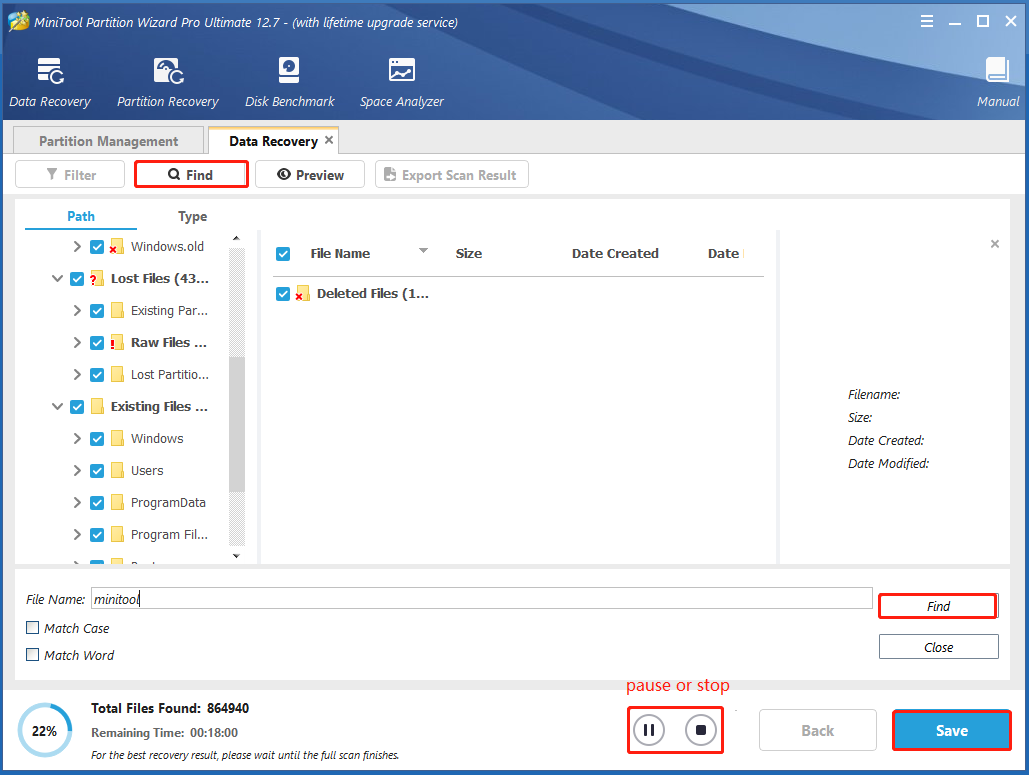The width and height of the screenshot is (1029, 775).
Task: Sort by the Date Created column header
Action: [x=615, y=254]
